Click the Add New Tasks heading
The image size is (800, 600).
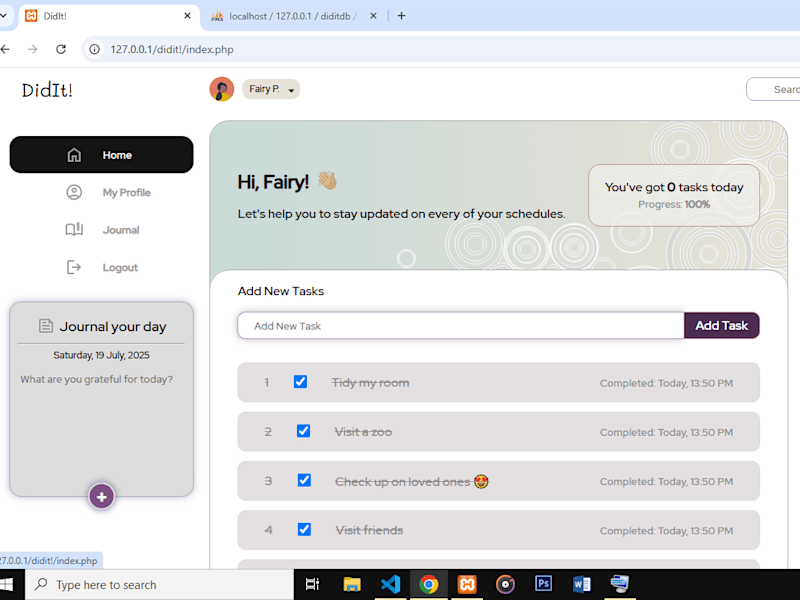[x=281, y=291]
